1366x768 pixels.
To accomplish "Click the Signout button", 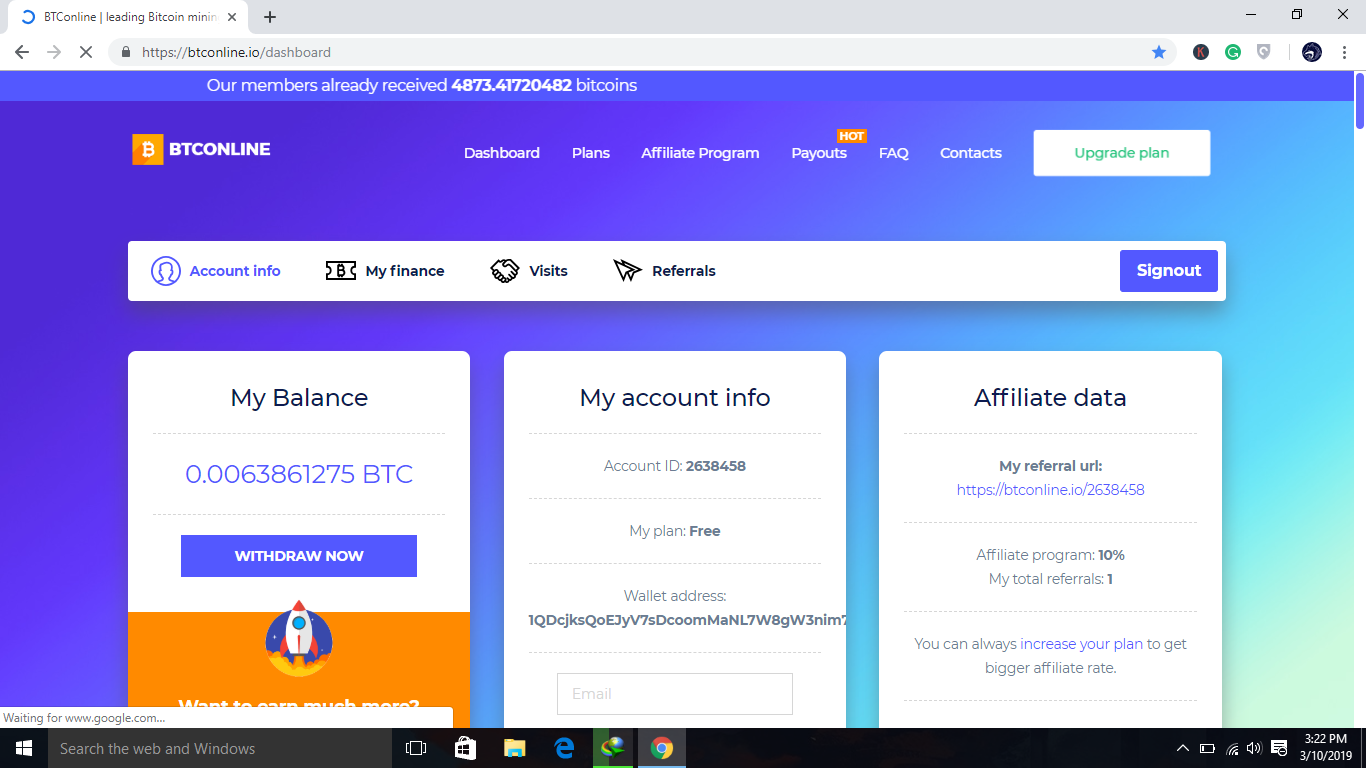I will click(x=1168, y=270).
